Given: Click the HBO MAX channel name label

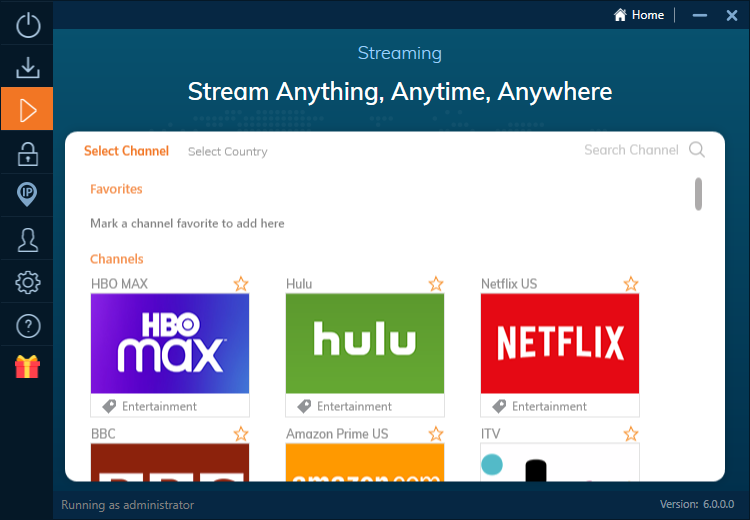Looking at the screenshot, I should (120, 284).
